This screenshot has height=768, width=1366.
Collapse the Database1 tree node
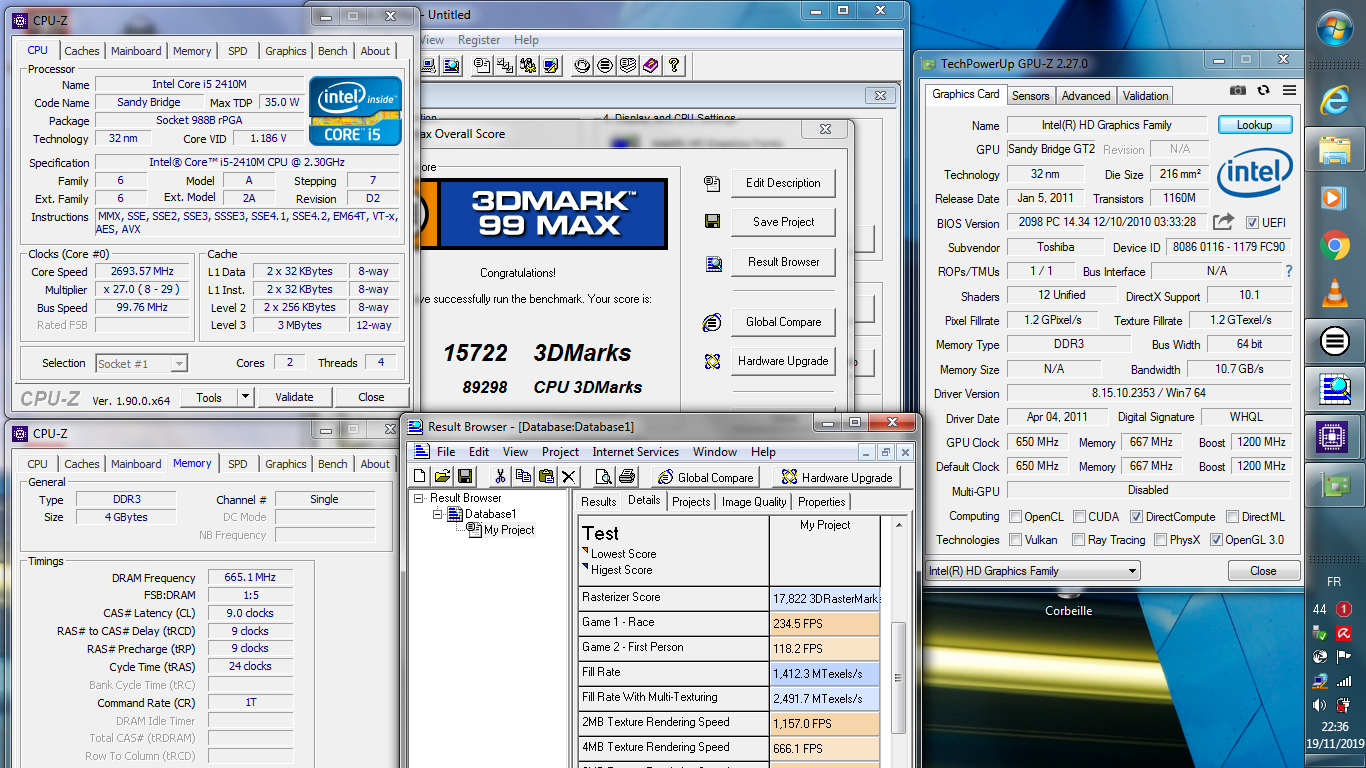(438, 514)
